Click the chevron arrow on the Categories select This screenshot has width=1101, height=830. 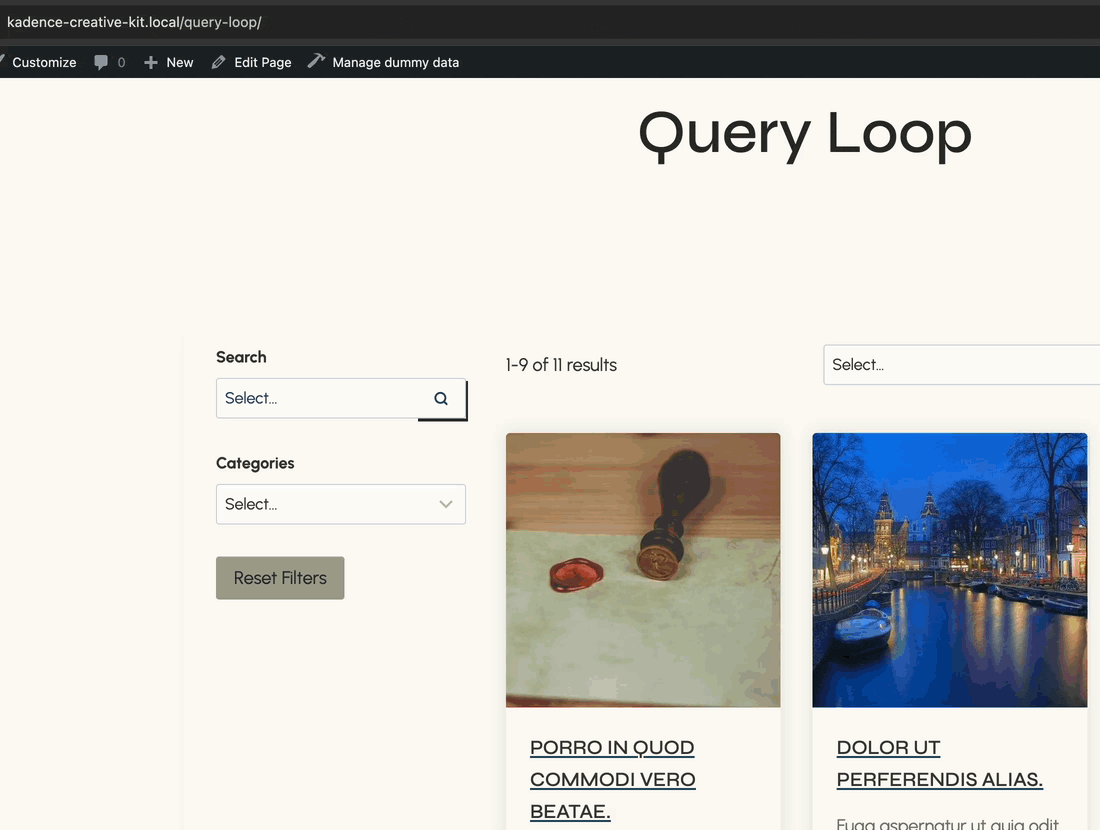[446, 504]
